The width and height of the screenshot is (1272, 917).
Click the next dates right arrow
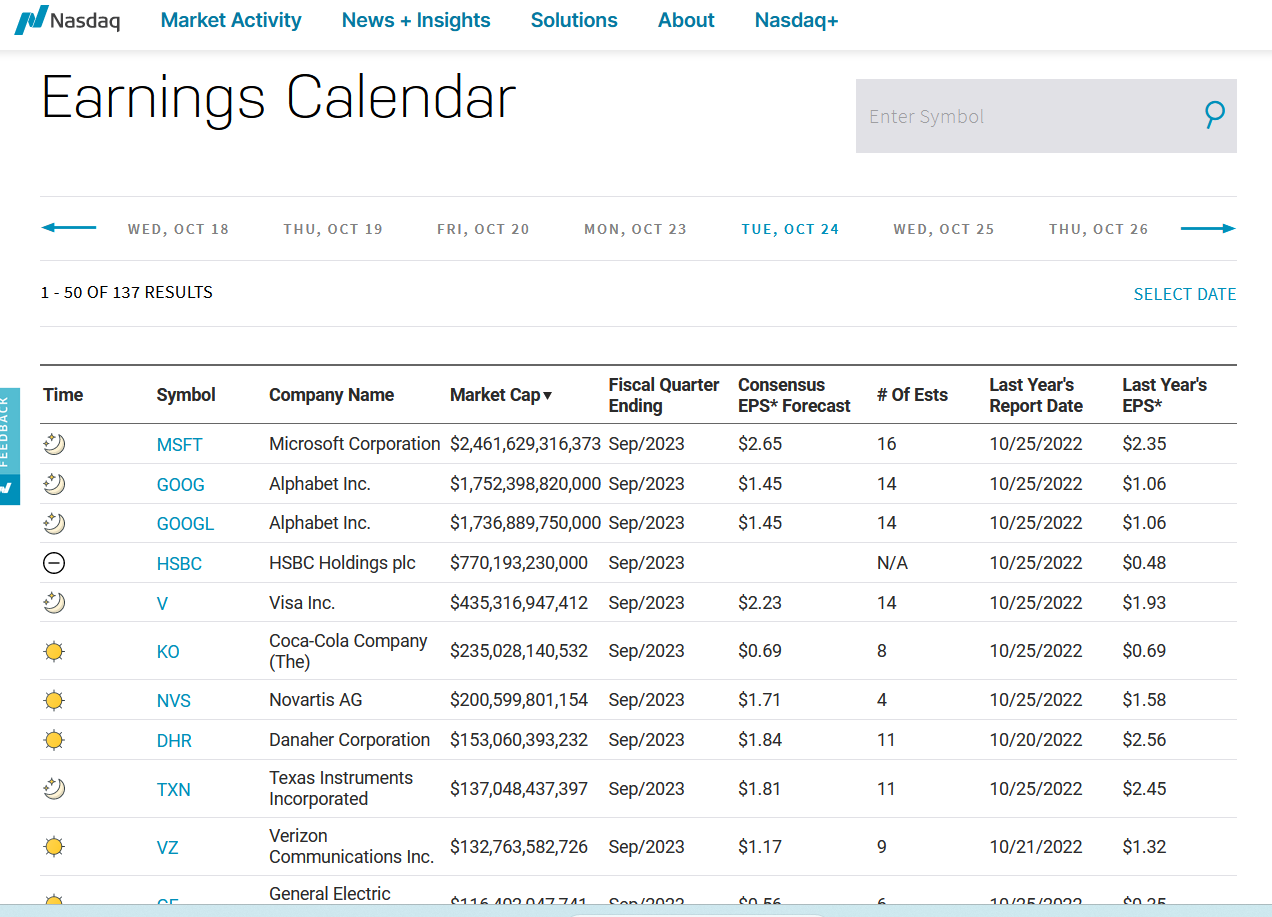tap(1208, 228)
